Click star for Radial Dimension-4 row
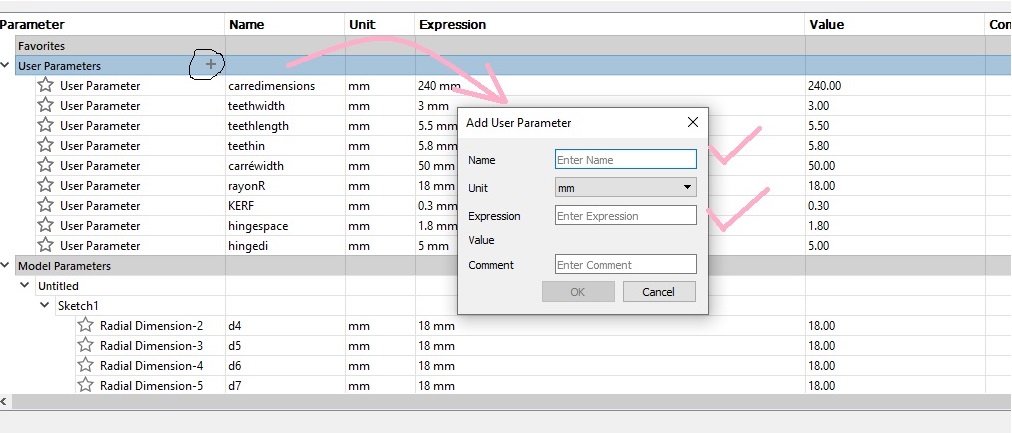 coord(86,366)
